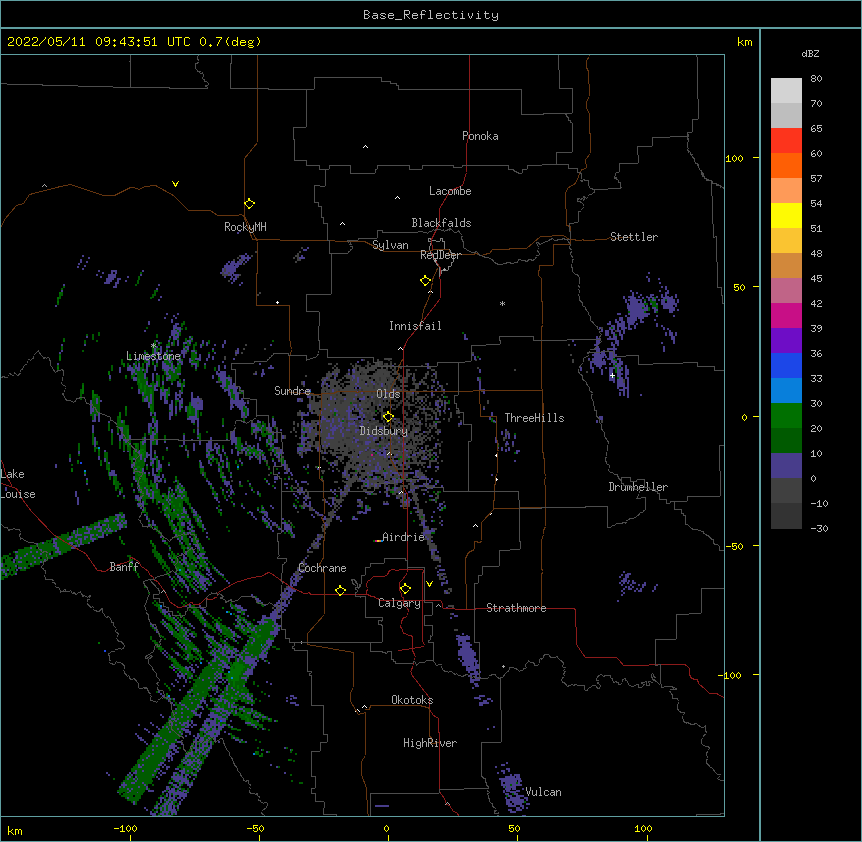This screenshot has width=862, height=842.
Task: Click the 2022/05/11 09:43:51 UTC timestamp
Action: 99,42
